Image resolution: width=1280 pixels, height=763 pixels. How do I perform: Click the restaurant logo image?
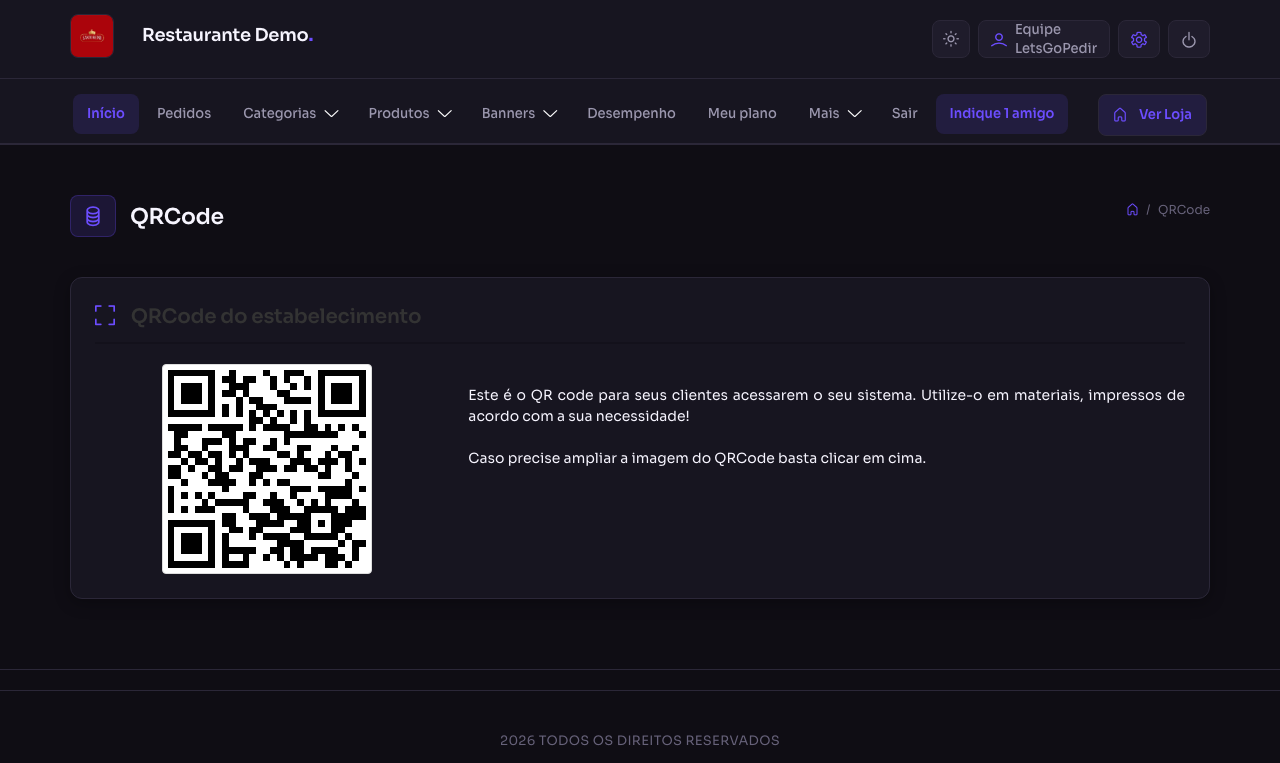(92, 36)
